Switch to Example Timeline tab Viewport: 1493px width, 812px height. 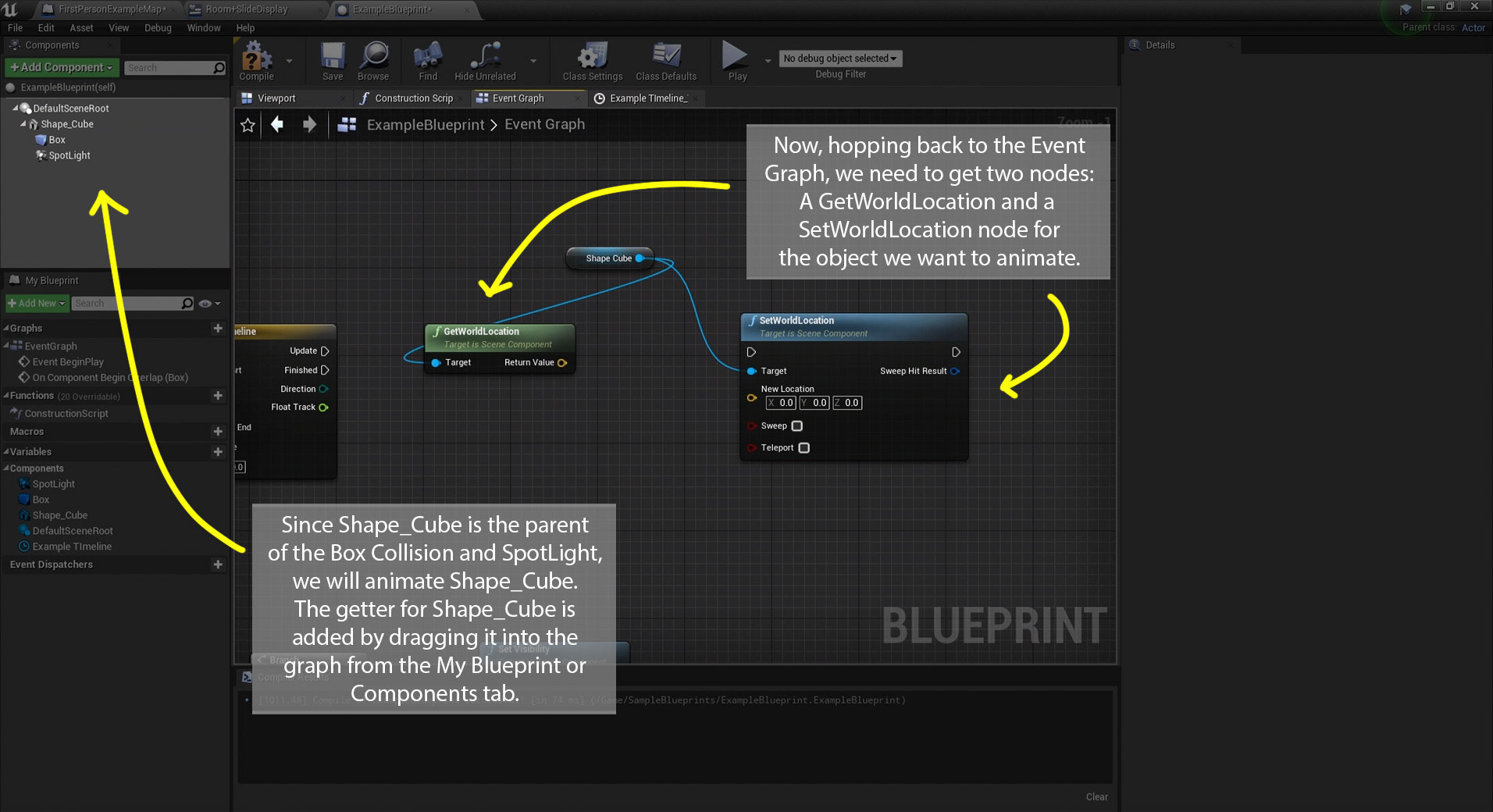pyautogui.click(x=647, y=98)
